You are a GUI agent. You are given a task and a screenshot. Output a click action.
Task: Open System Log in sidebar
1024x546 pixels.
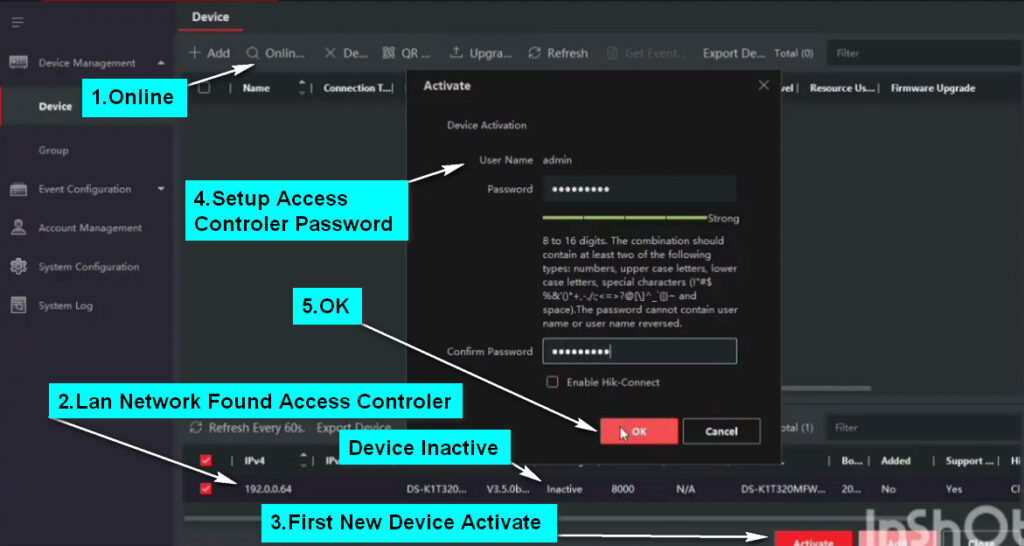(65, 305)
